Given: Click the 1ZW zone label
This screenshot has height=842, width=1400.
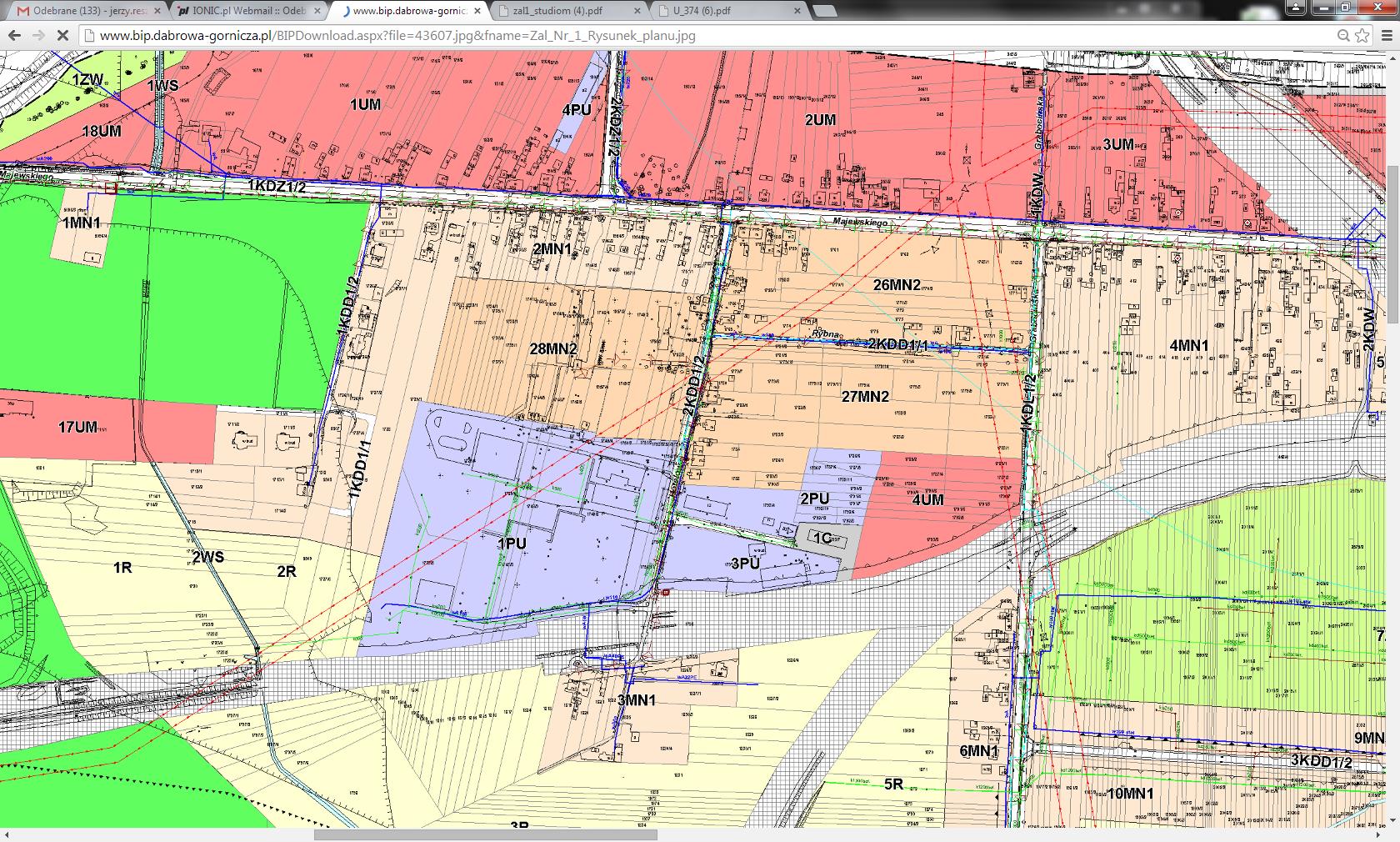Looking at the screenshot, I should pyautogui.click(x=87, y=79).
